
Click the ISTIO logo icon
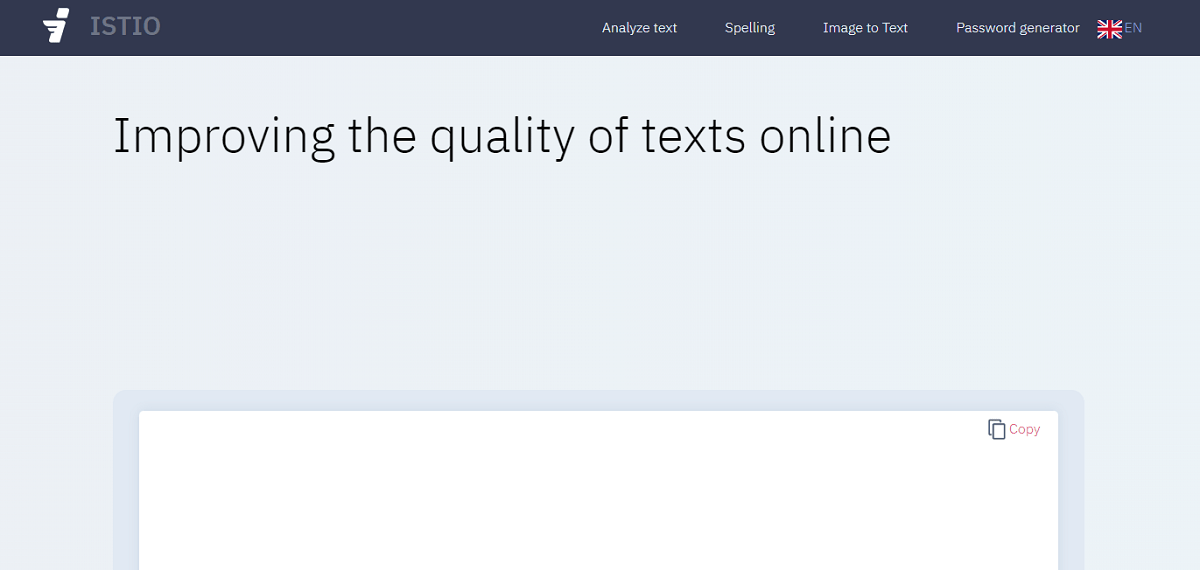point(56,26)
